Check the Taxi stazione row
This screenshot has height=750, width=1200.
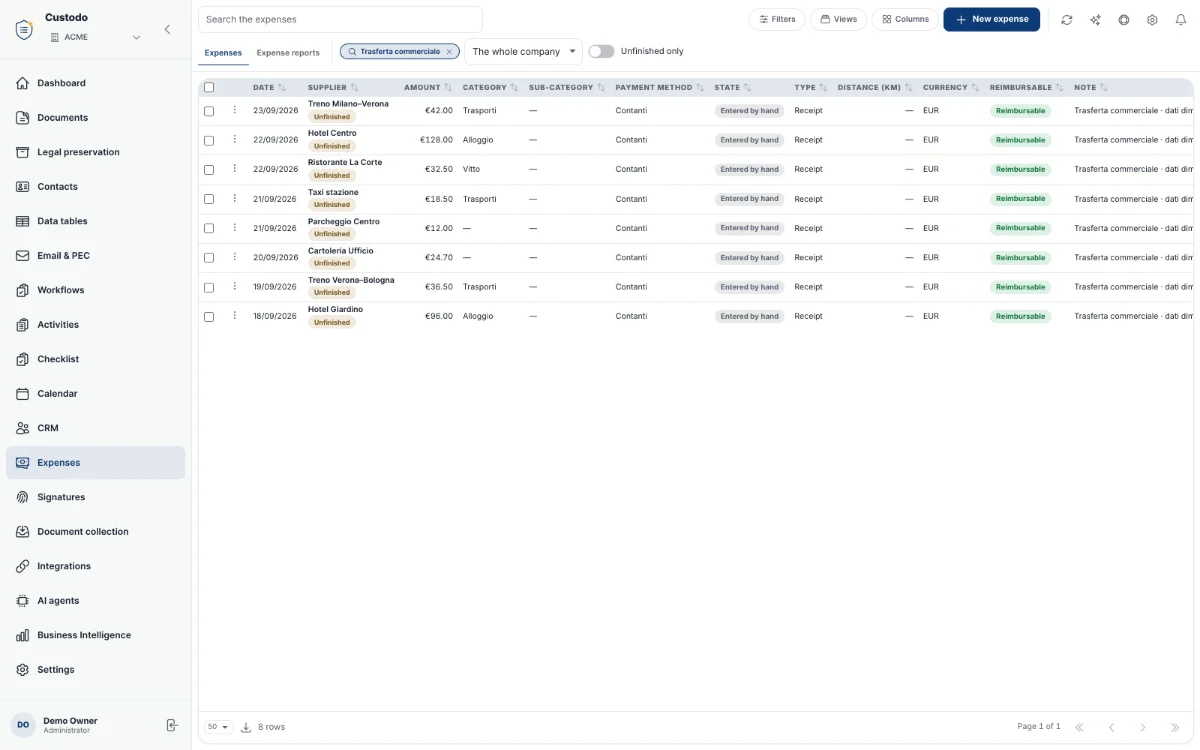pos(209,199)
